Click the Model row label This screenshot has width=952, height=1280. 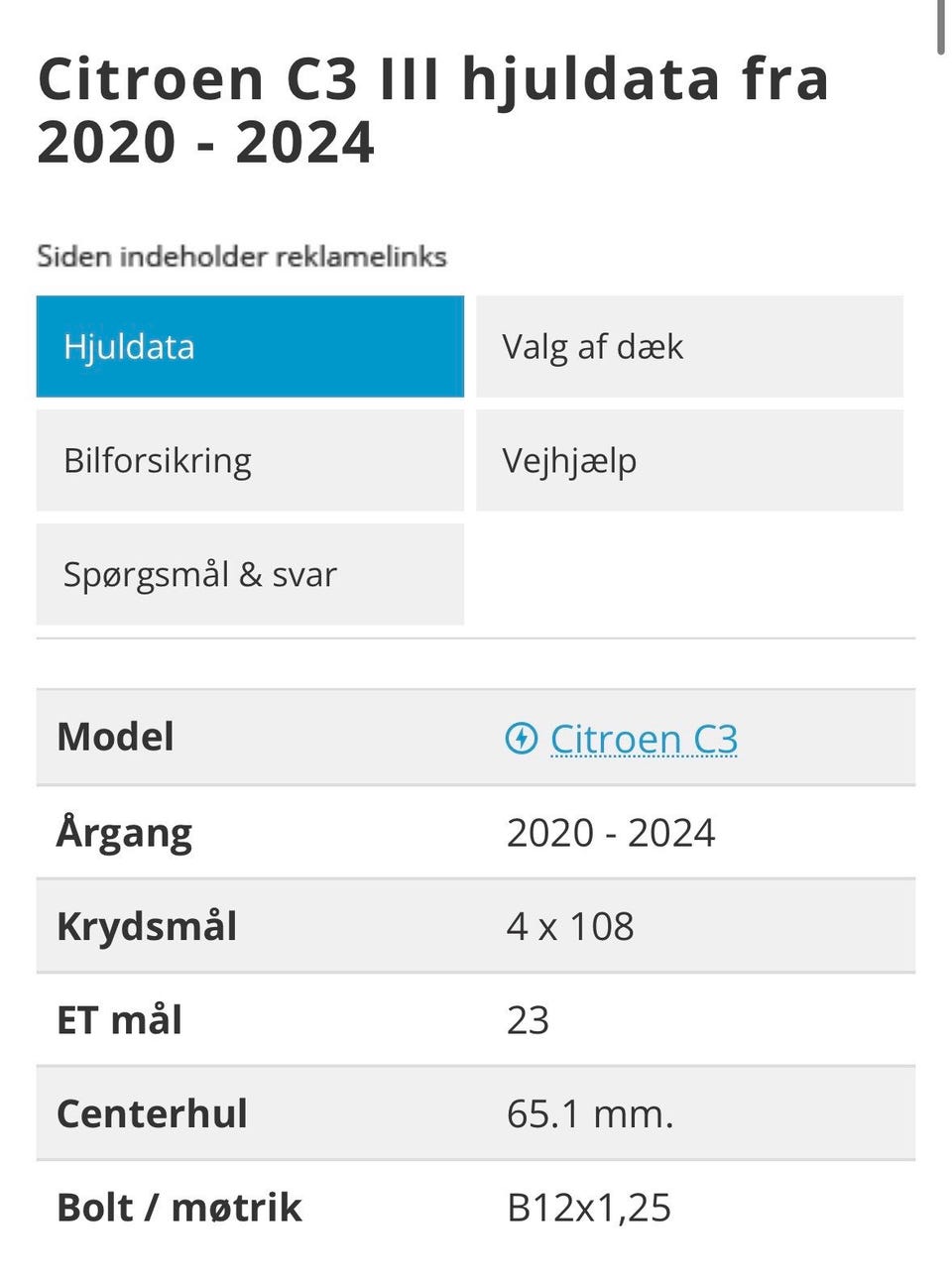click(x=116, y=737)
